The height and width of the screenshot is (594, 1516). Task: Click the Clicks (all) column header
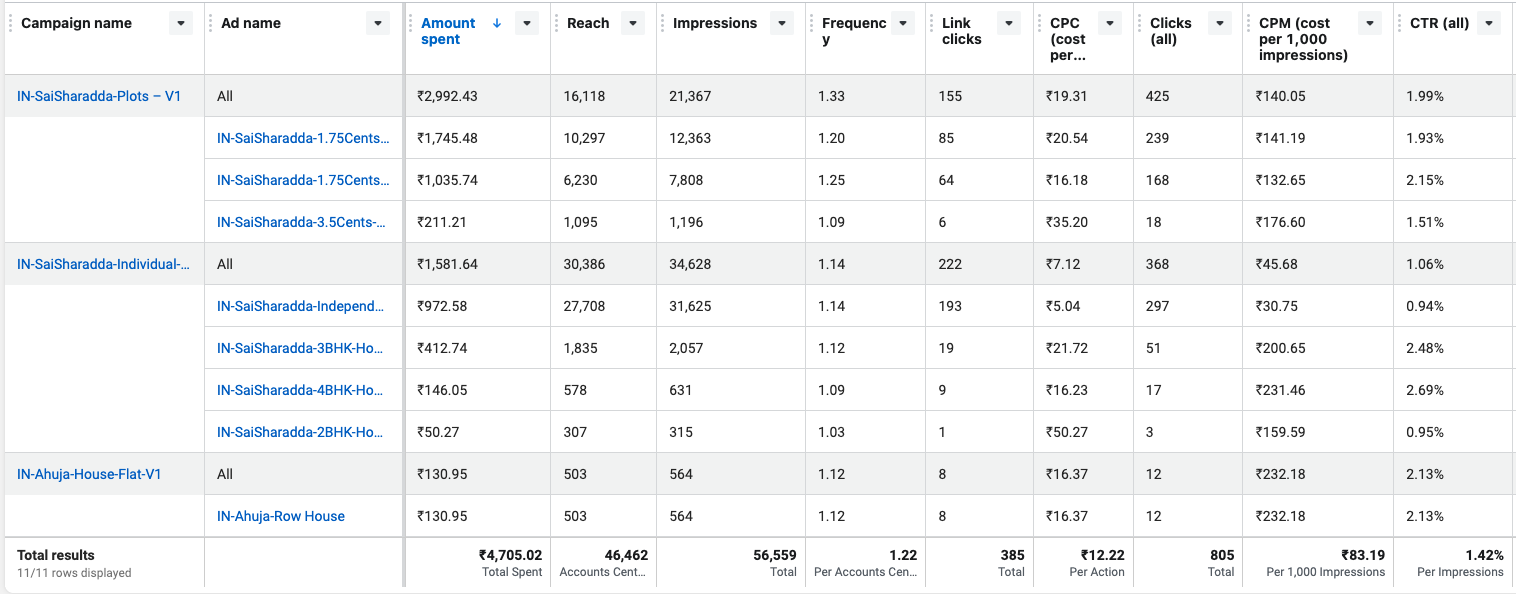[1171, 31]
